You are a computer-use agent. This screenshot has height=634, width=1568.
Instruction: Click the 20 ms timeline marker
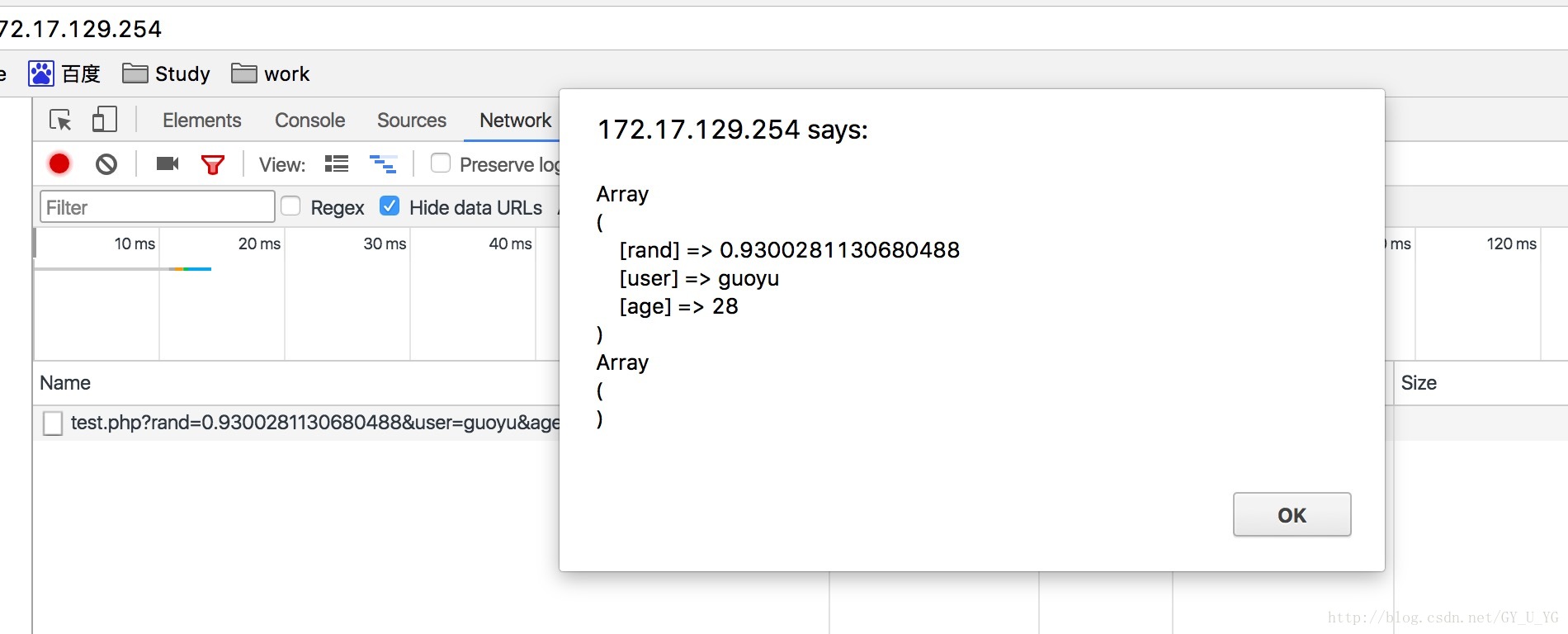[259, 244]
